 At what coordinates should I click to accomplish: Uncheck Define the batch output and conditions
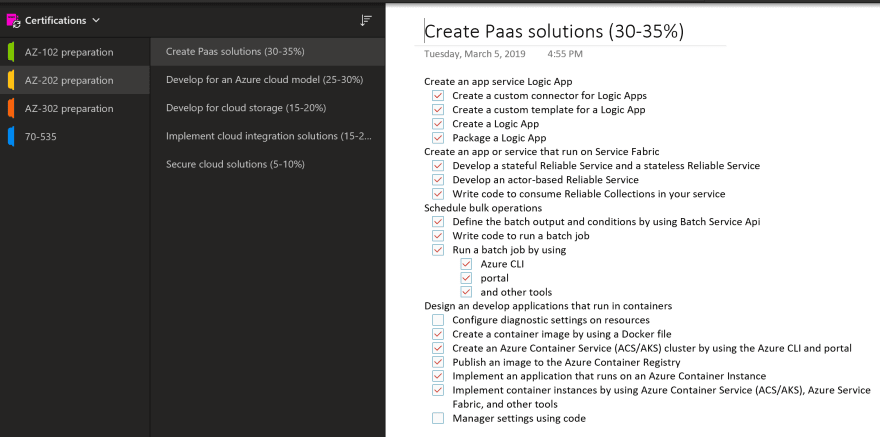438,222
